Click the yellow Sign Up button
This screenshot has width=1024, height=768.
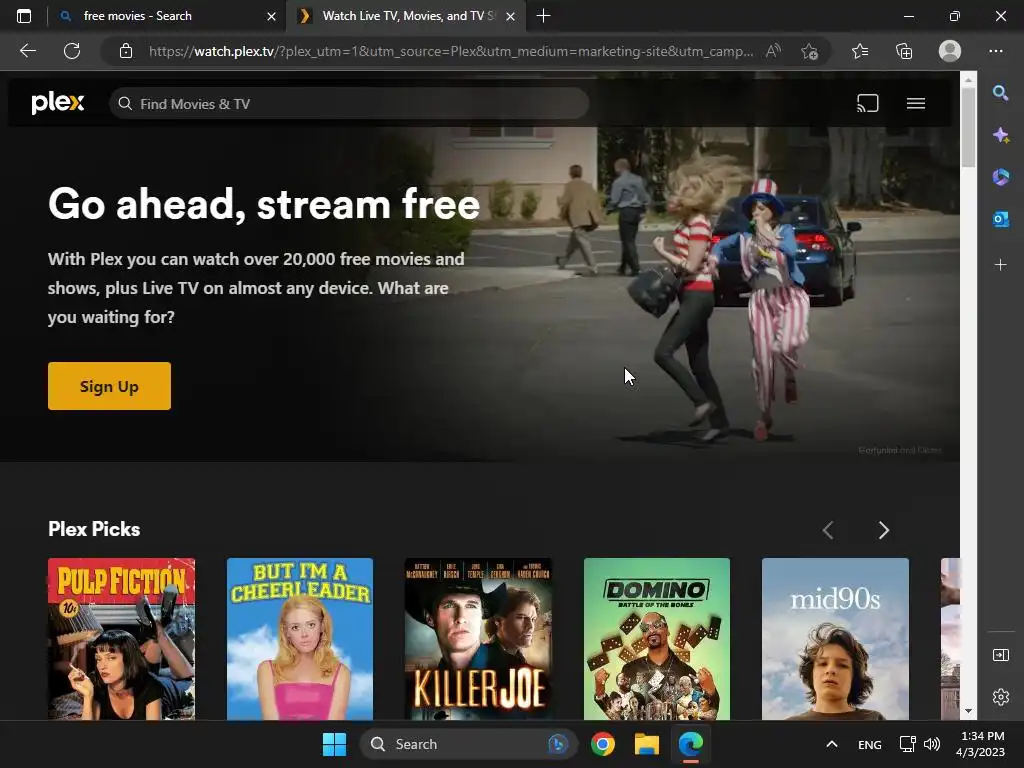(x=109, y=386)
